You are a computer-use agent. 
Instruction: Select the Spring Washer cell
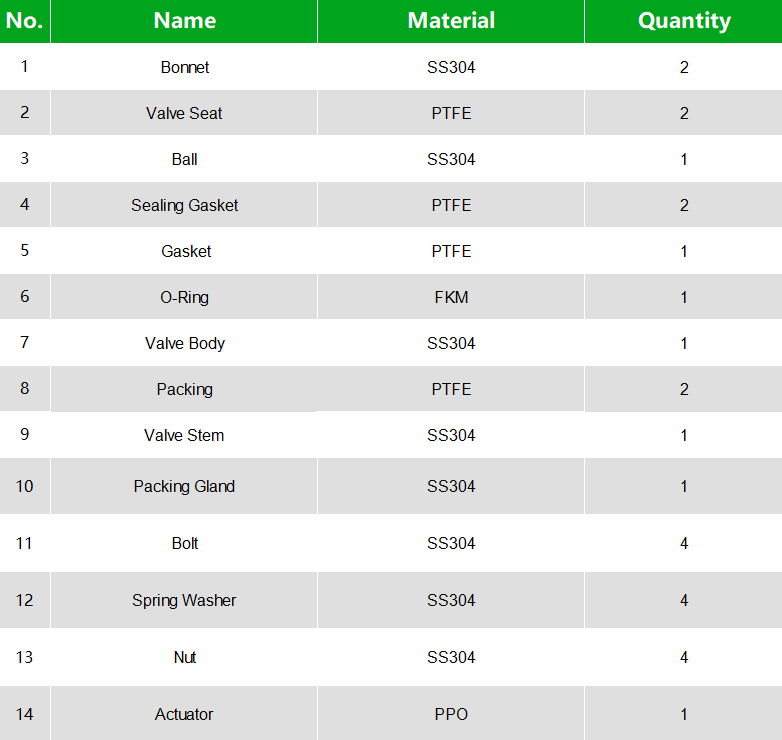[x=184, y=600]
